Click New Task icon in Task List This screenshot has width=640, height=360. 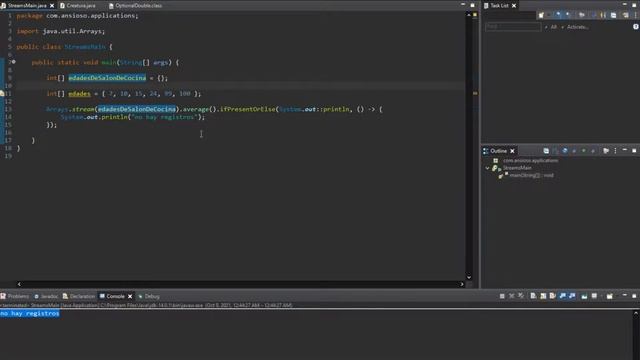(x=541, y=15)
